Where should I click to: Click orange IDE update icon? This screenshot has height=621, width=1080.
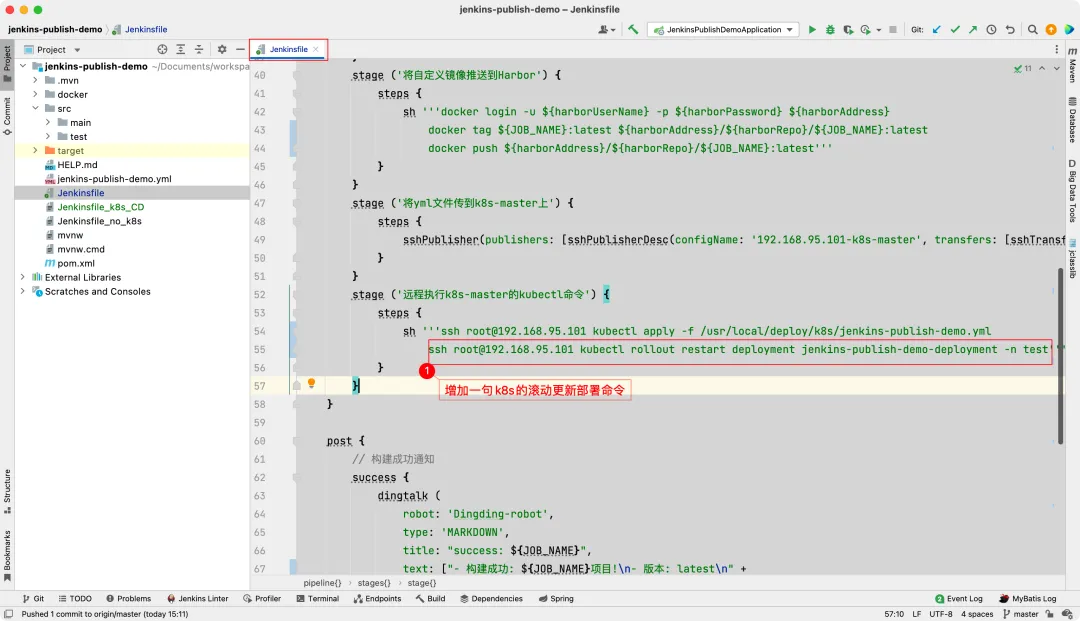pyautogui.click(x=1051, y=30)
